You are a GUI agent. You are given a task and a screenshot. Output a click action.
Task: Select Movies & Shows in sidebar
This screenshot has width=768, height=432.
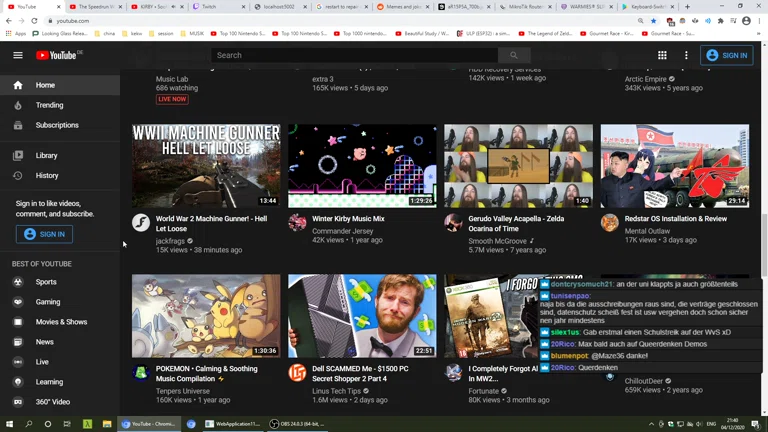(61, 322)
